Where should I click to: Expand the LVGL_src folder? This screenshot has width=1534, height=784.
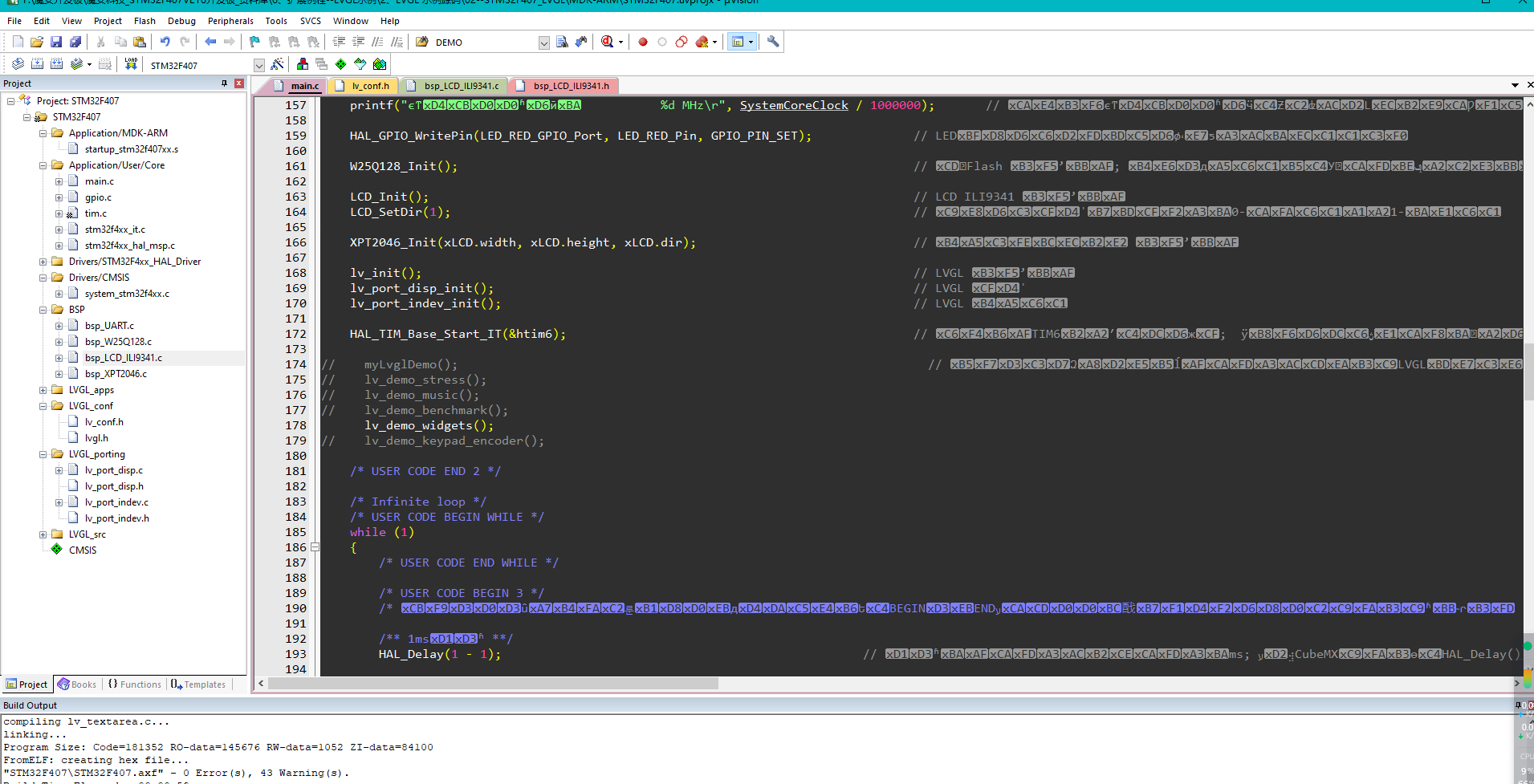pyautogui.click(x=43, y=534)
